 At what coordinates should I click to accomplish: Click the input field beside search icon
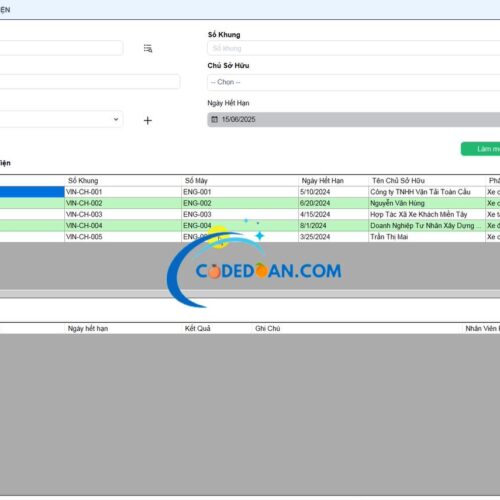pyautogui.click(x=61, y=48)
